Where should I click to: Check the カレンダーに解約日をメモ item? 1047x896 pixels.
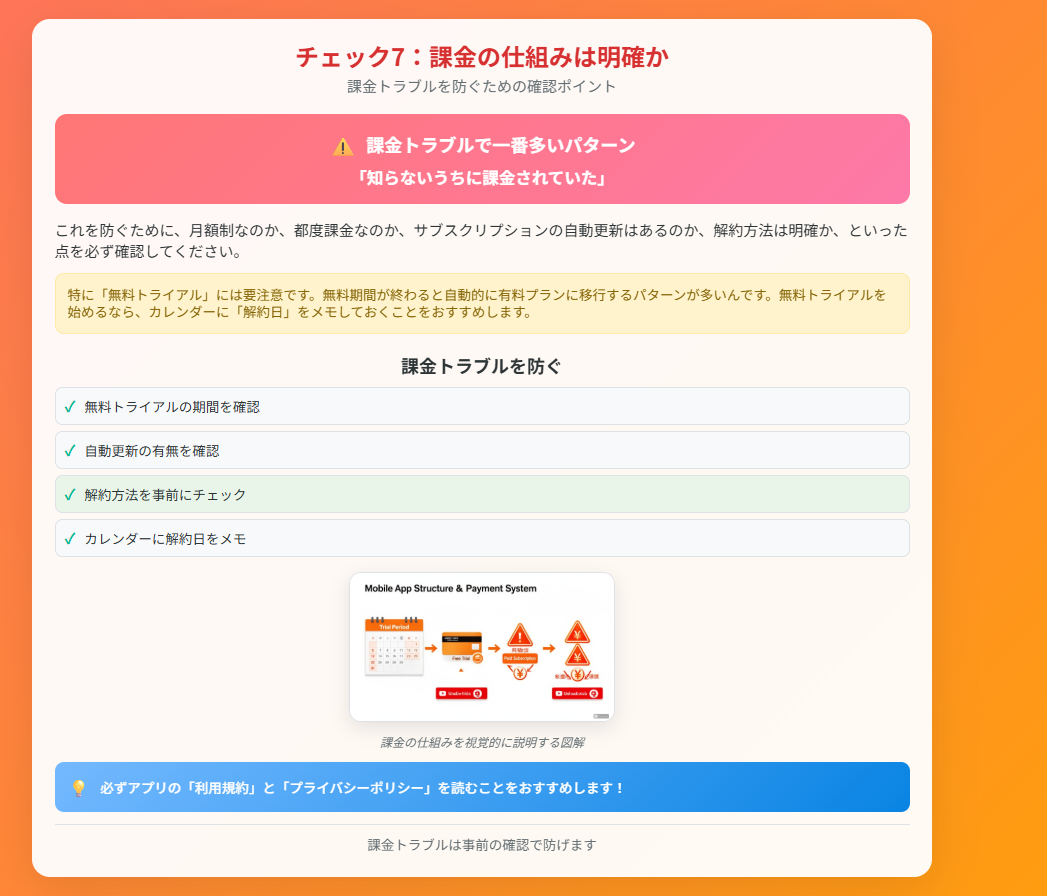click(480, 538)
